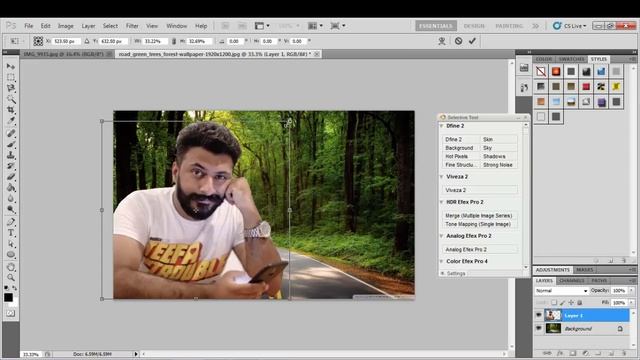Apply the default no-style swatch
The width and height of the screenshot is (640, 360).
(541, 71)
